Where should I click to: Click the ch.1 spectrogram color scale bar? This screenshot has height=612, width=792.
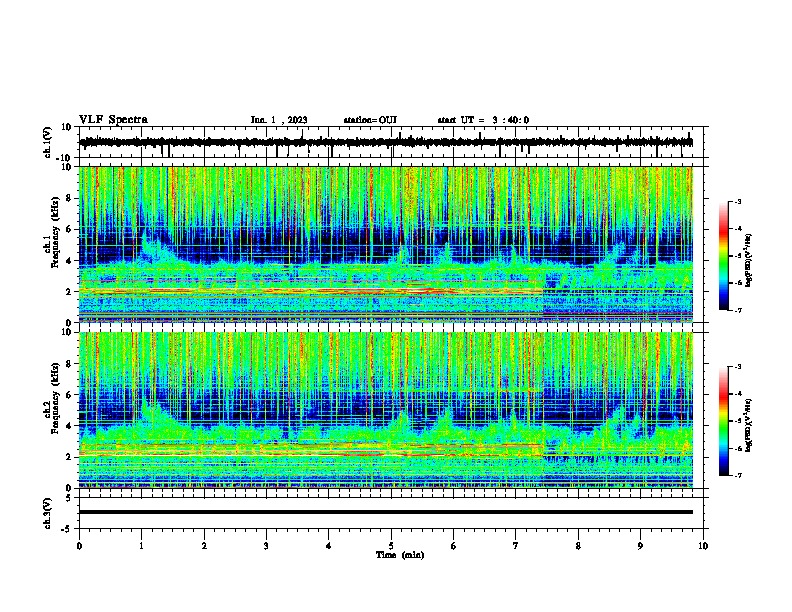(723, 256)
